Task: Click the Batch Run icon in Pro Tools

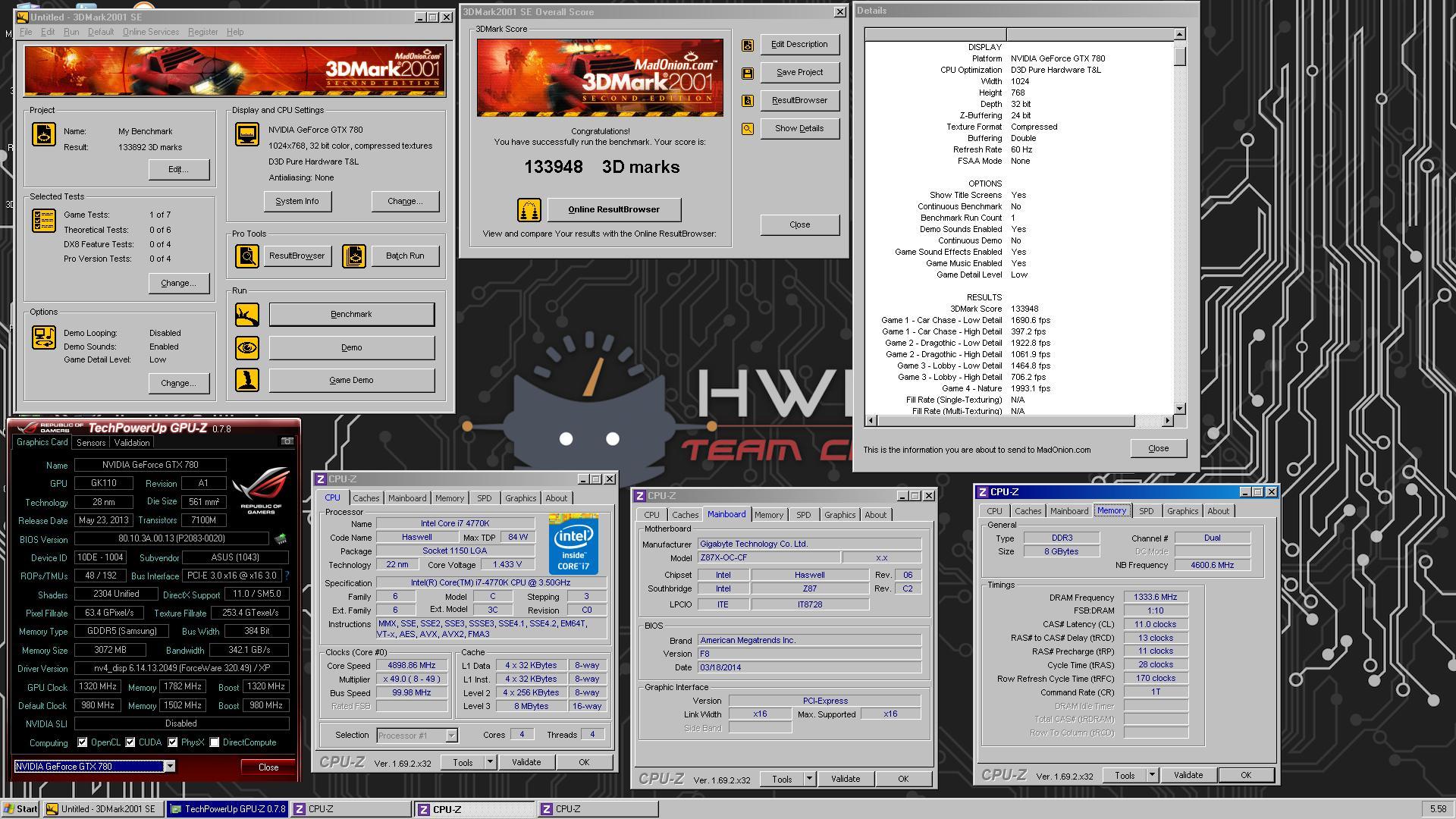Action: 354,256
